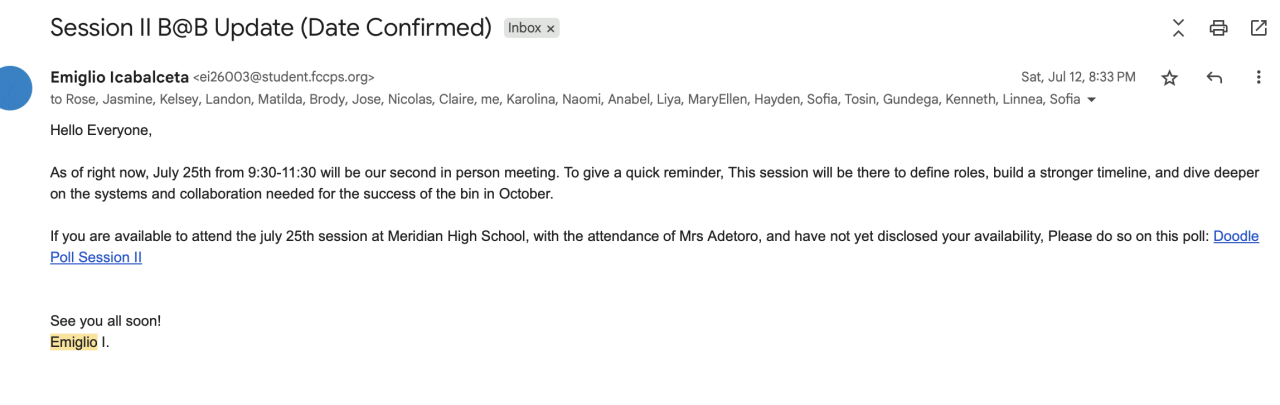Click the expand all messages icon

pos(1178,29)
